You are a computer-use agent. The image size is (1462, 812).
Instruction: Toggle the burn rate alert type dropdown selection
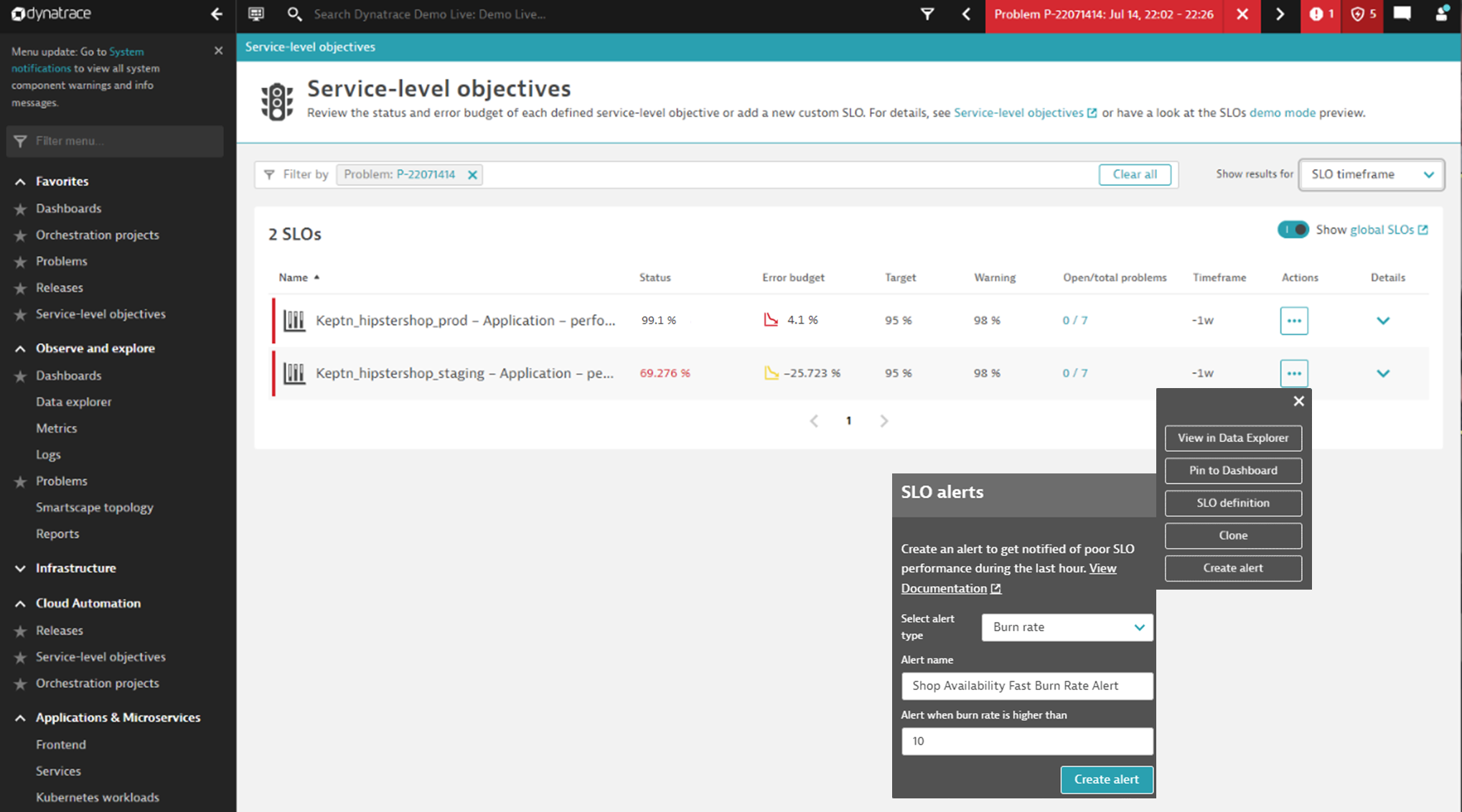point(1138,627)
